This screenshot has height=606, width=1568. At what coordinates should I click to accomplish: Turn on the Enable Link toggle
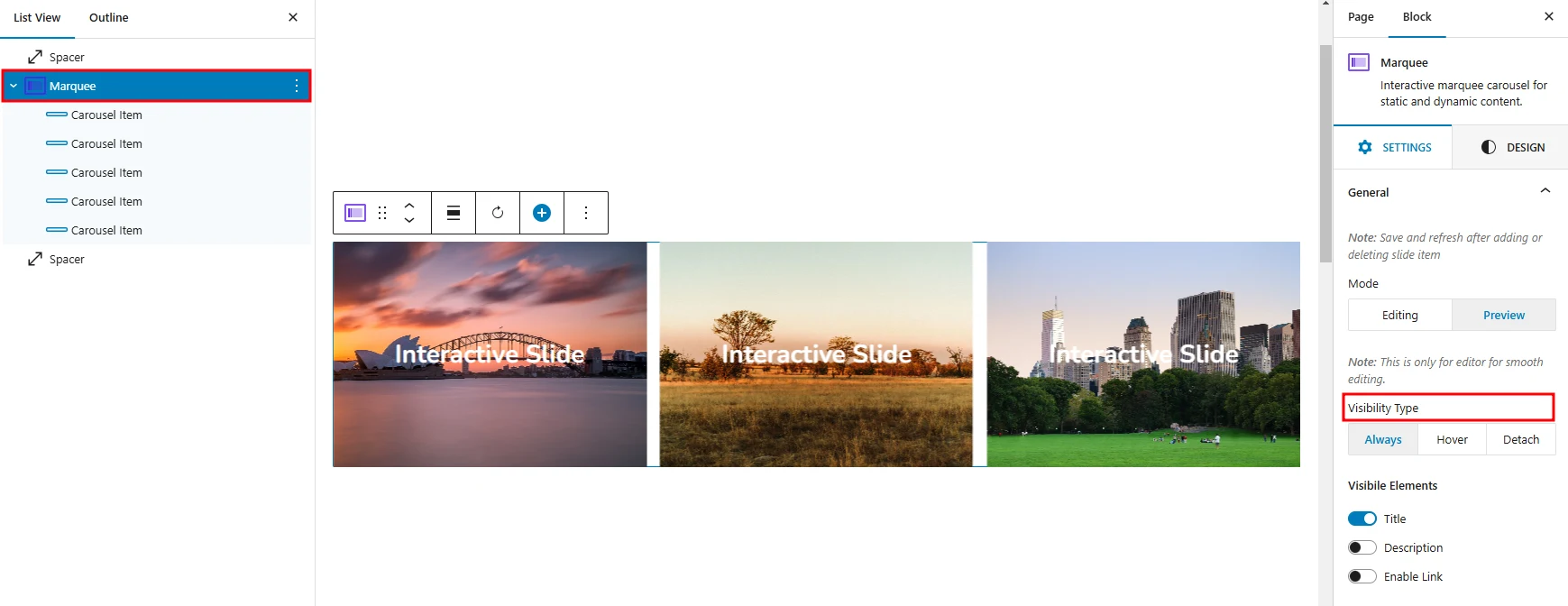click(1362, 576)
